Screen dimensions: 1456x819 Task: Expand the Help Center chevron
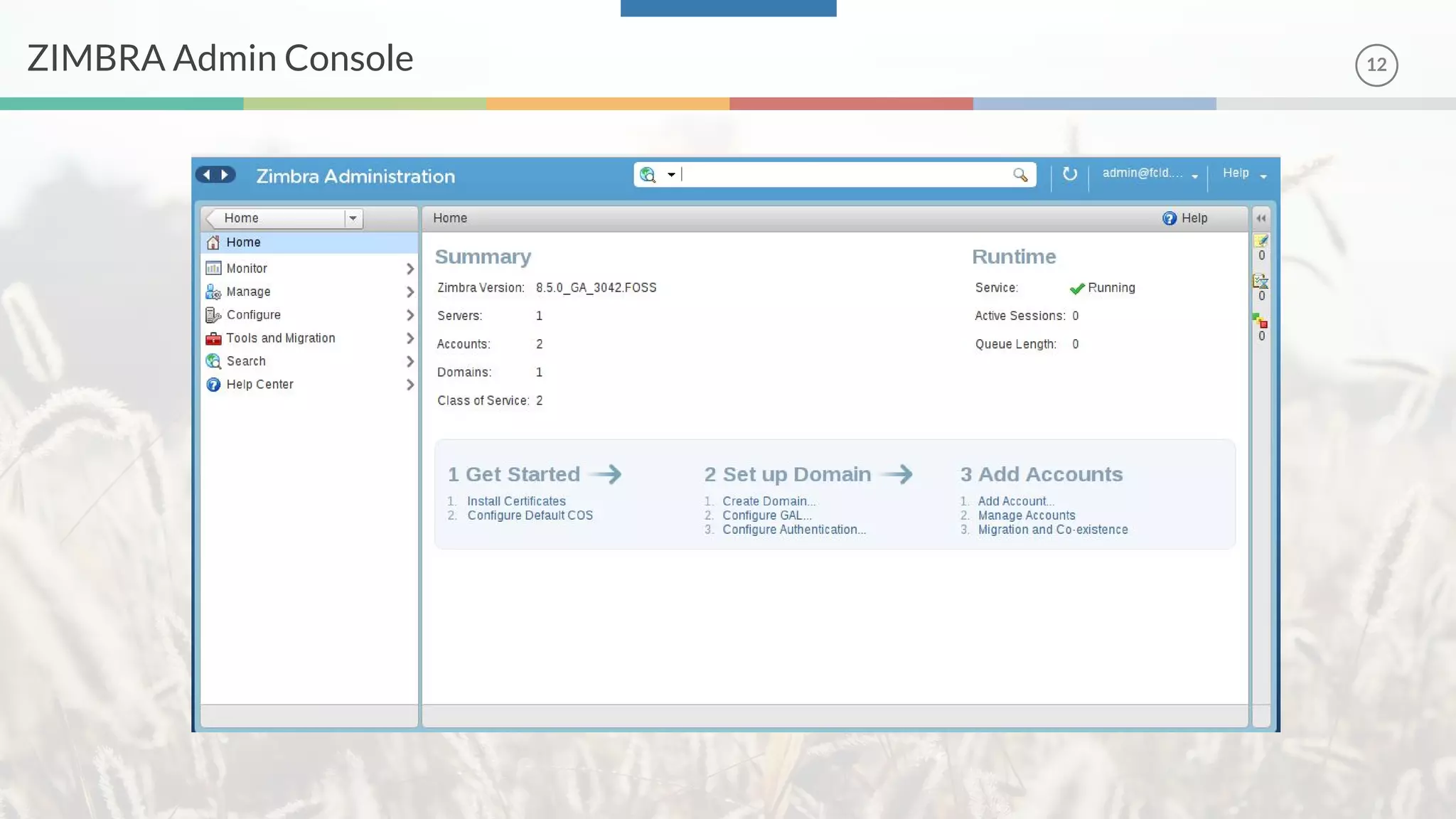[409, 385]
